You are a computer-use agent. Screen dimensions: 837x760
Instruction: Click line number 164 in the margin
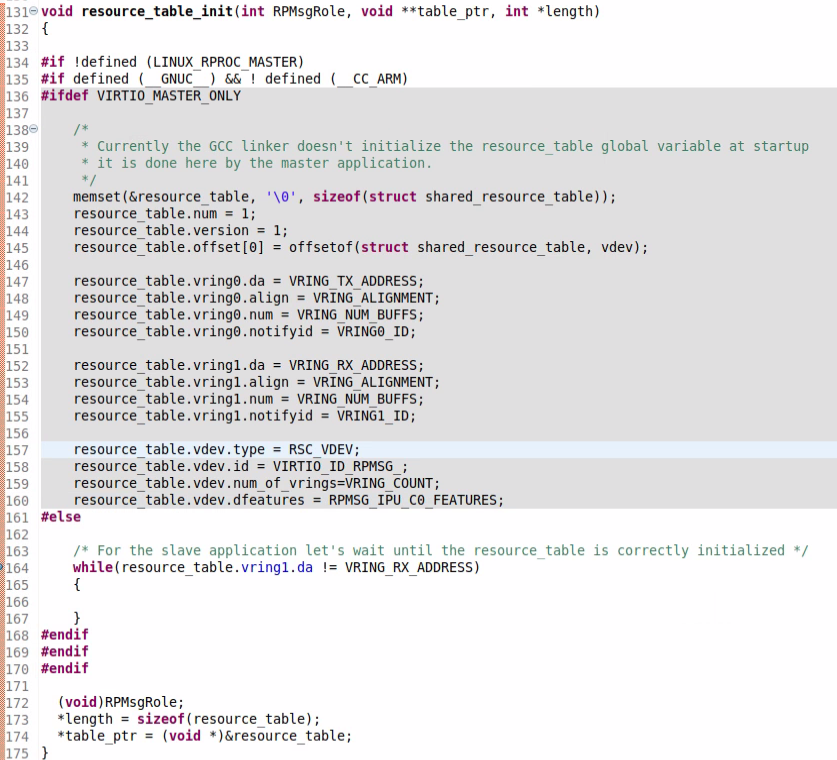[16, 567]
